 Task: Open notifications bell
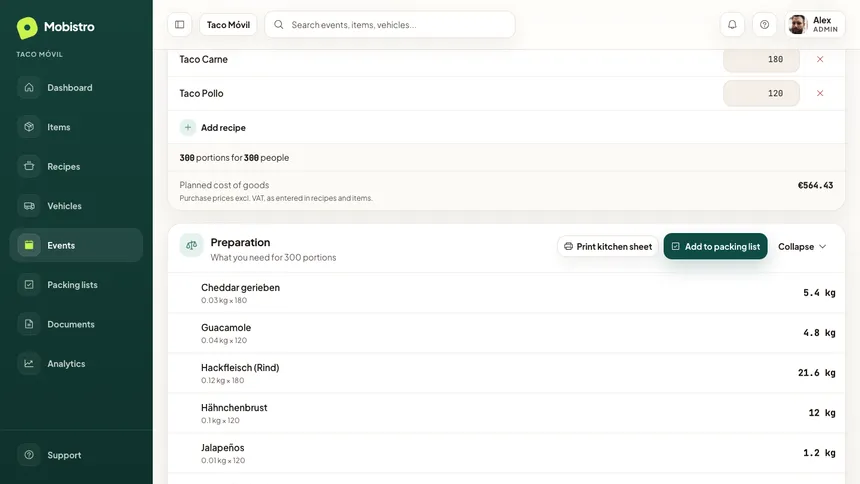pos(732,25)
